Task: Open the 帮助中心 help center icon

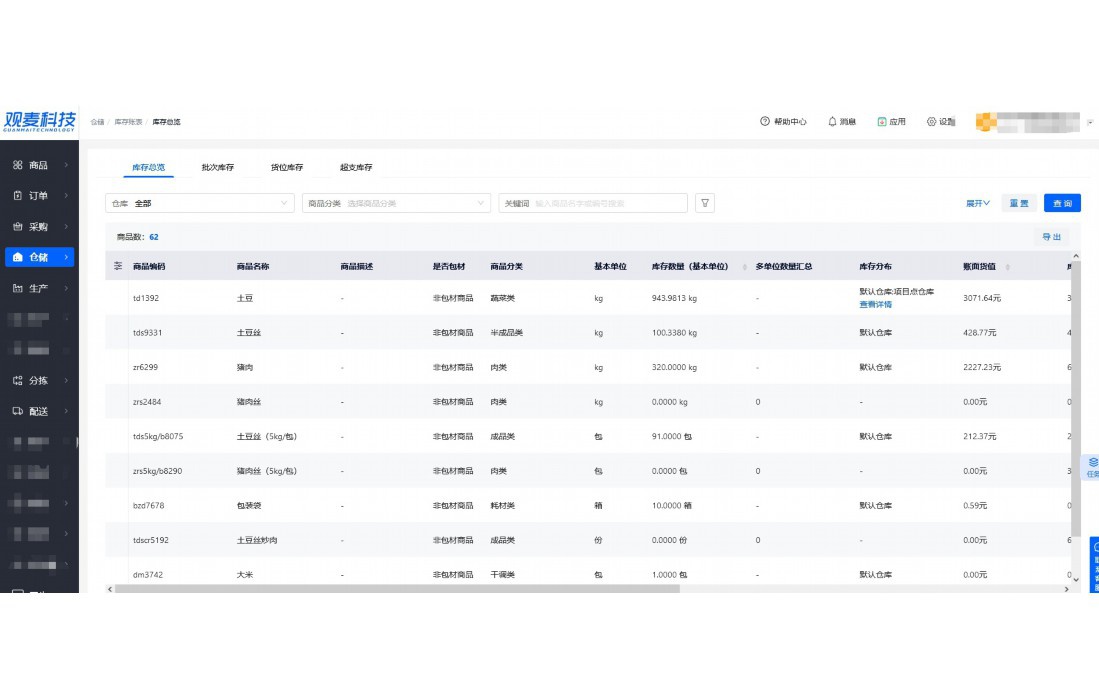Action: (x=765, y=122)
